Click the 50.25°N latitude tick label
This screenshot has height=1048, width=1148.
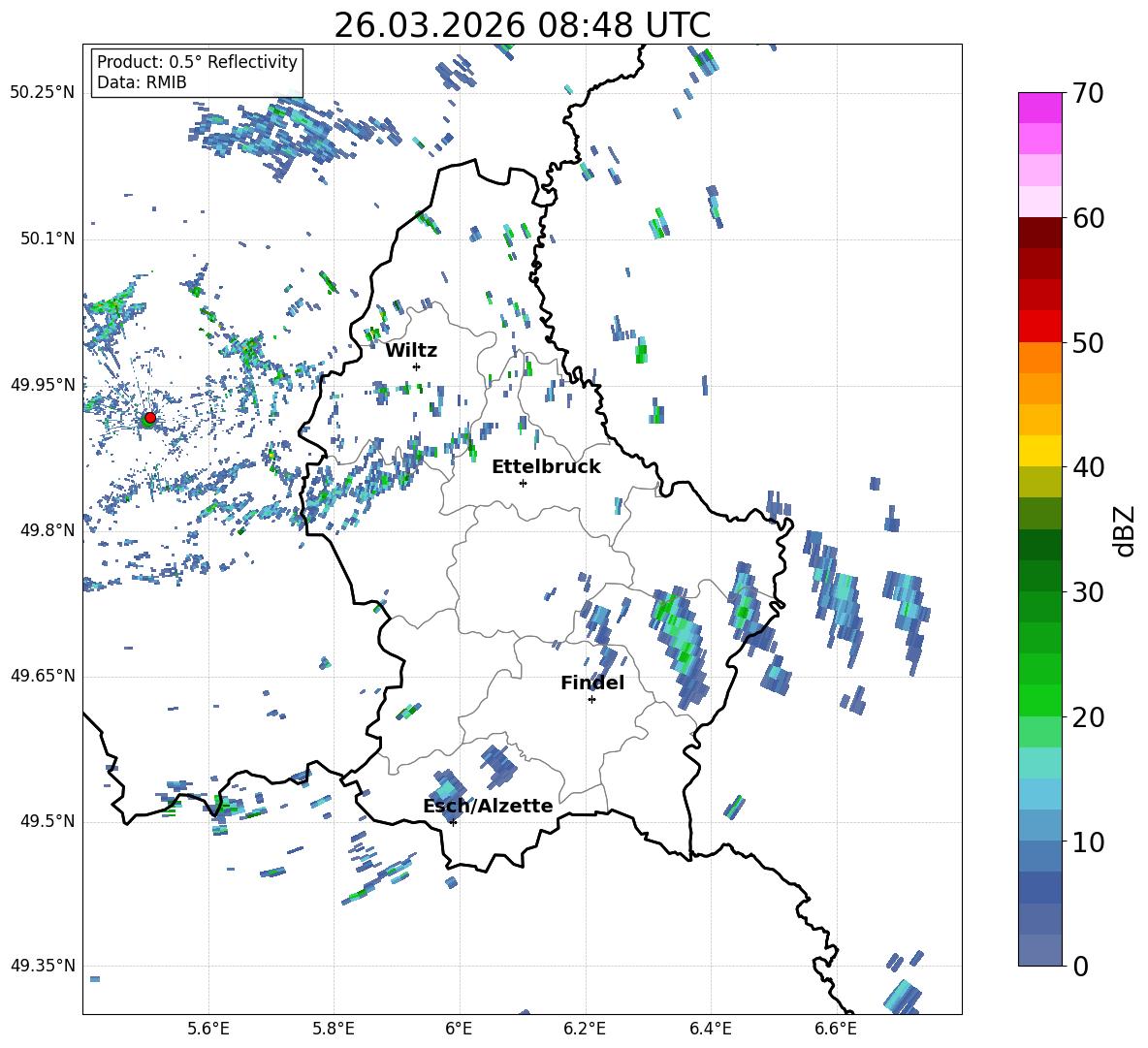[42, 93]
